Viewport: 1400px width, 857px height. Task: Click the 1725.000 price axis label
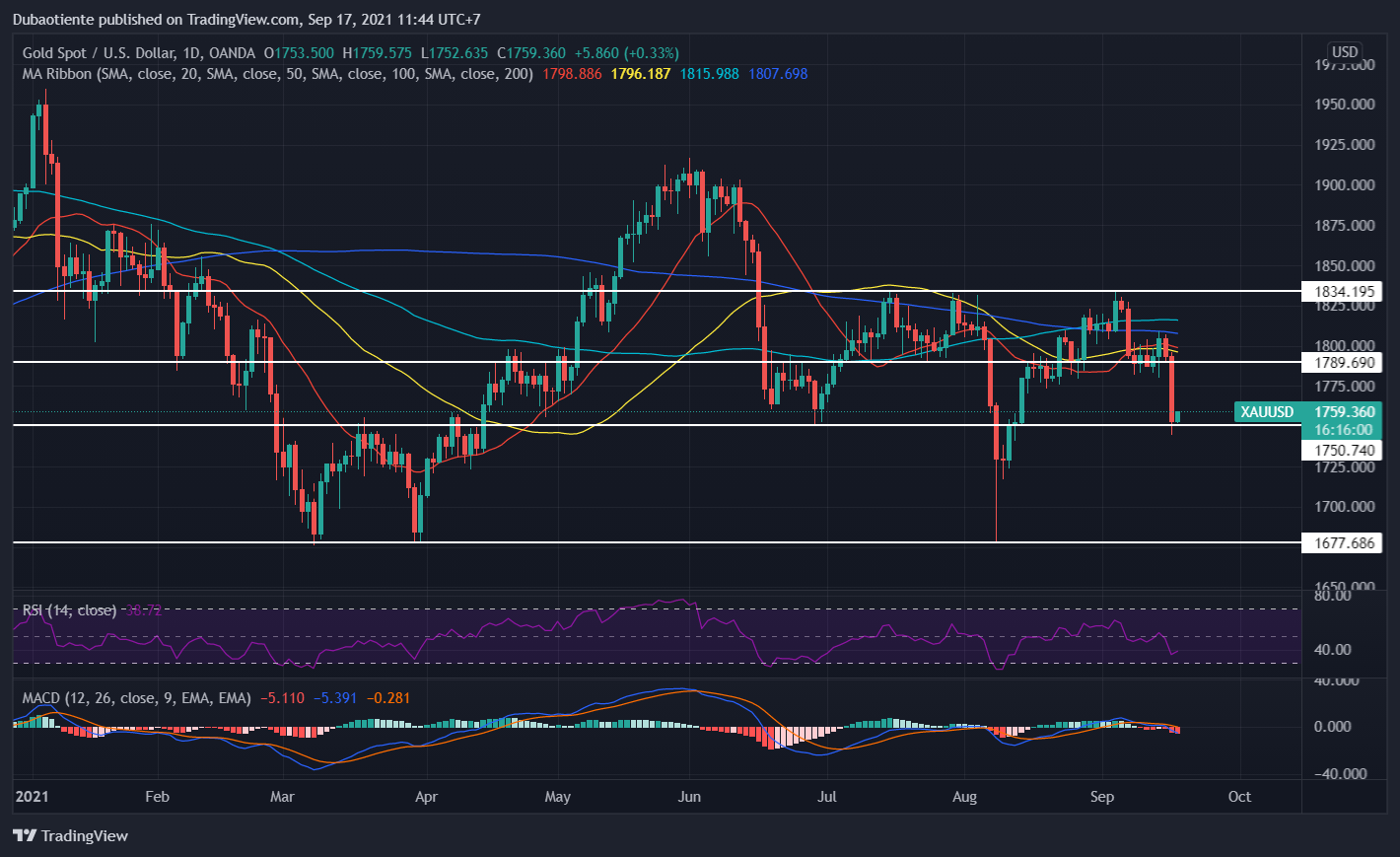coord(1345,466)
